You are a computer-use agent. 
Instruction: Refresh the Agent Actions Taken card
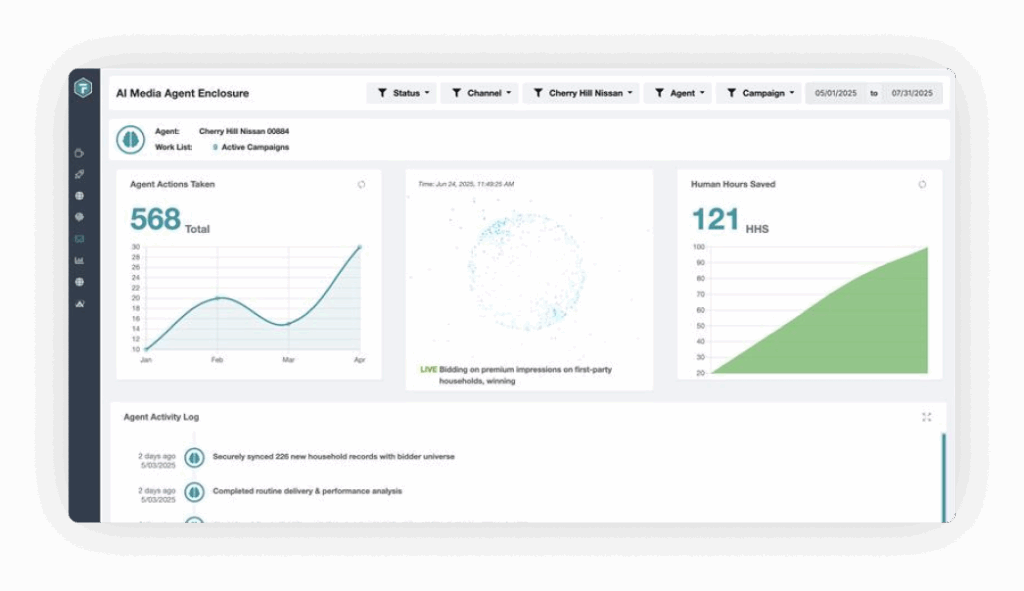click(x=361, y=184)
